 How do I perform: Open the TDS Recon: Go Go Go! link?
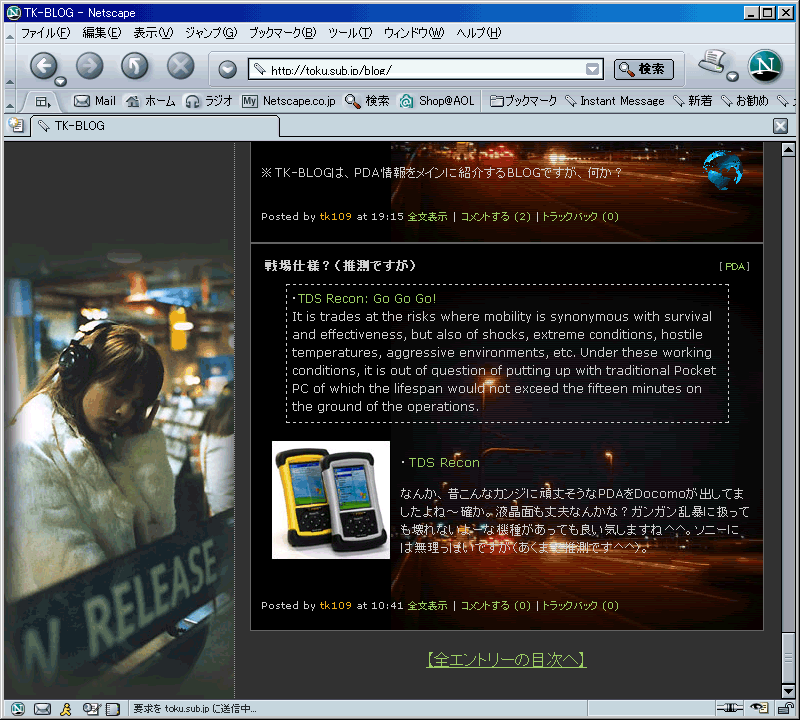coord(367,299)
